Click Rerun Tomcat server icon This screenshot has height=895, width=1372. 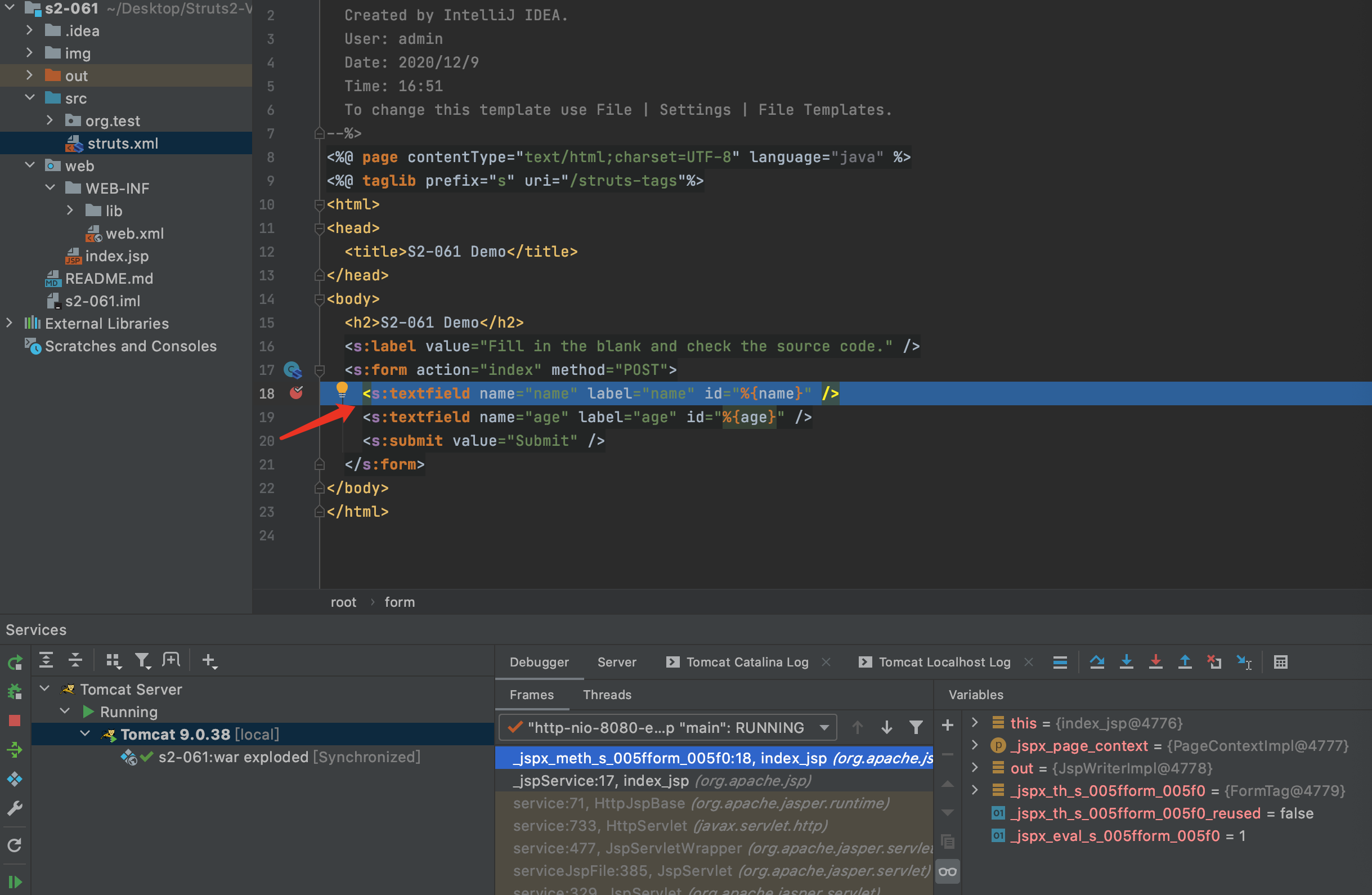(15, 662)
